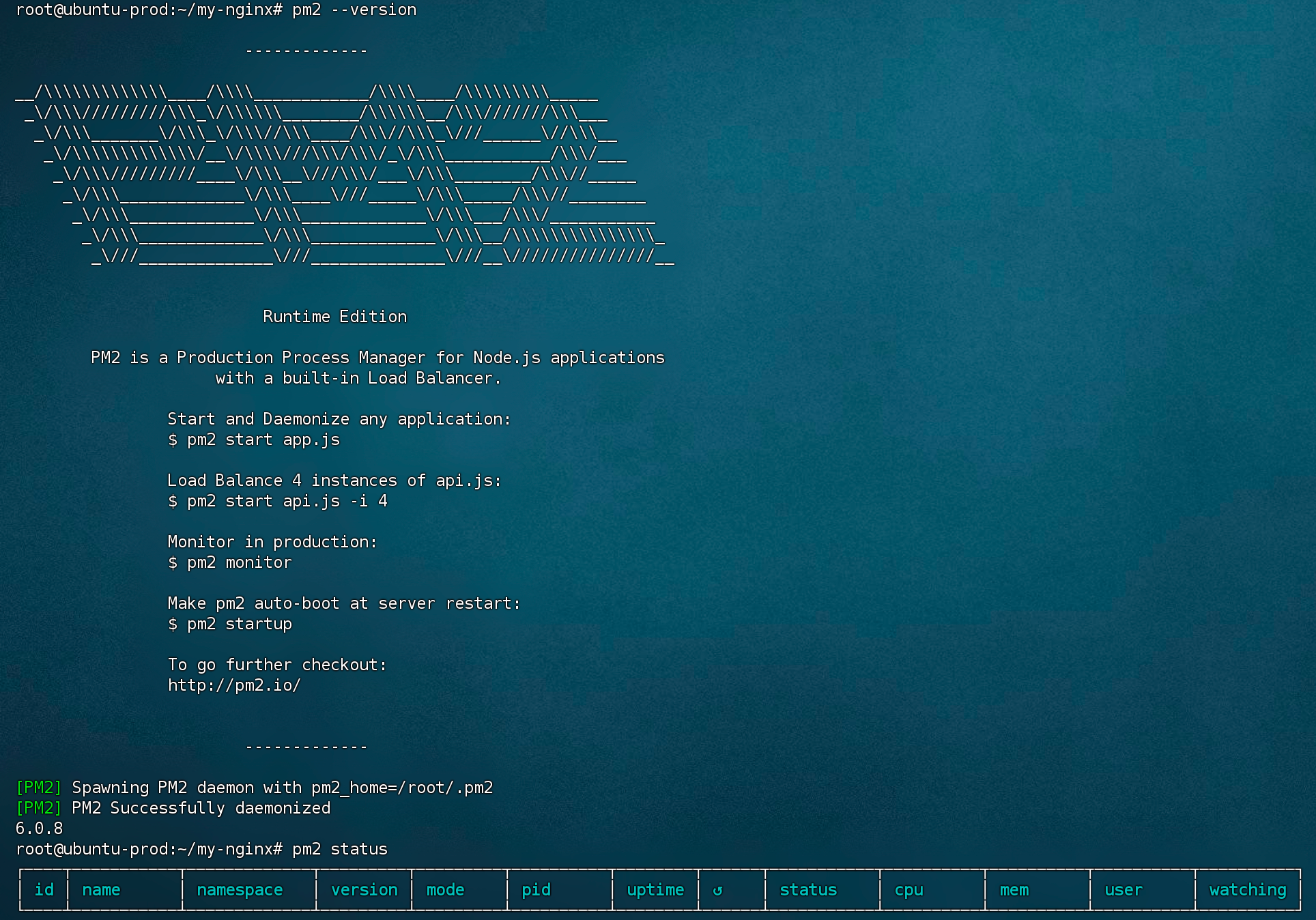The image size is (1316, 920).
Task: Click the pid column header
Action: point(536,890)
